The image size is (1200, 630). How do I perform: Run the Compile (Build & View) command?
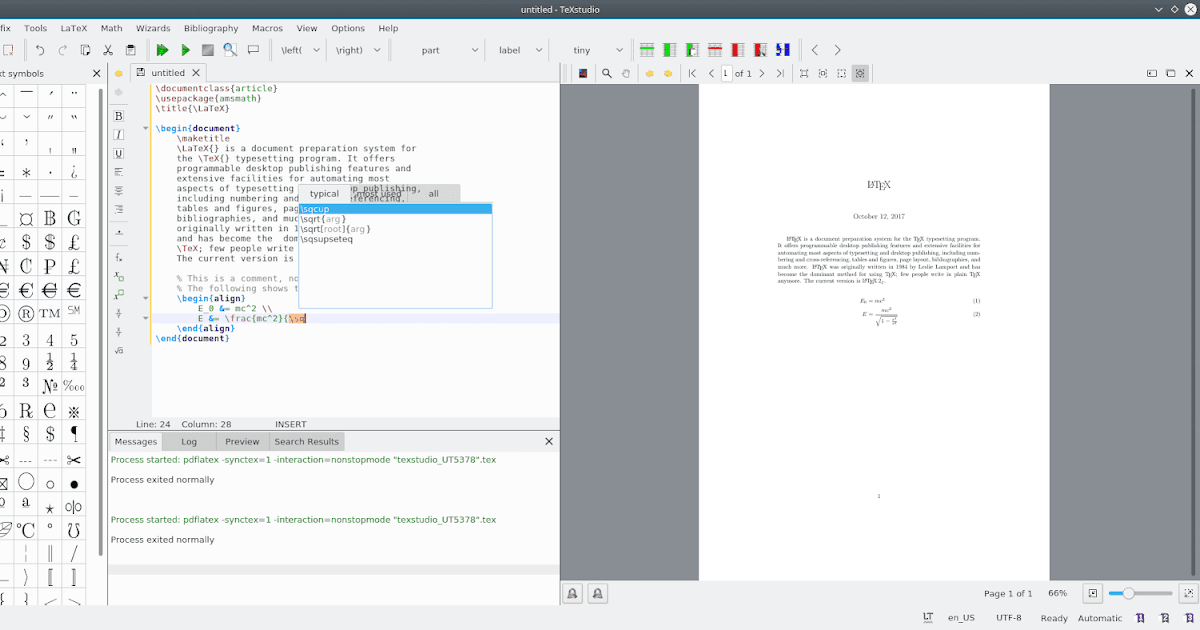(x=162, y=49)
